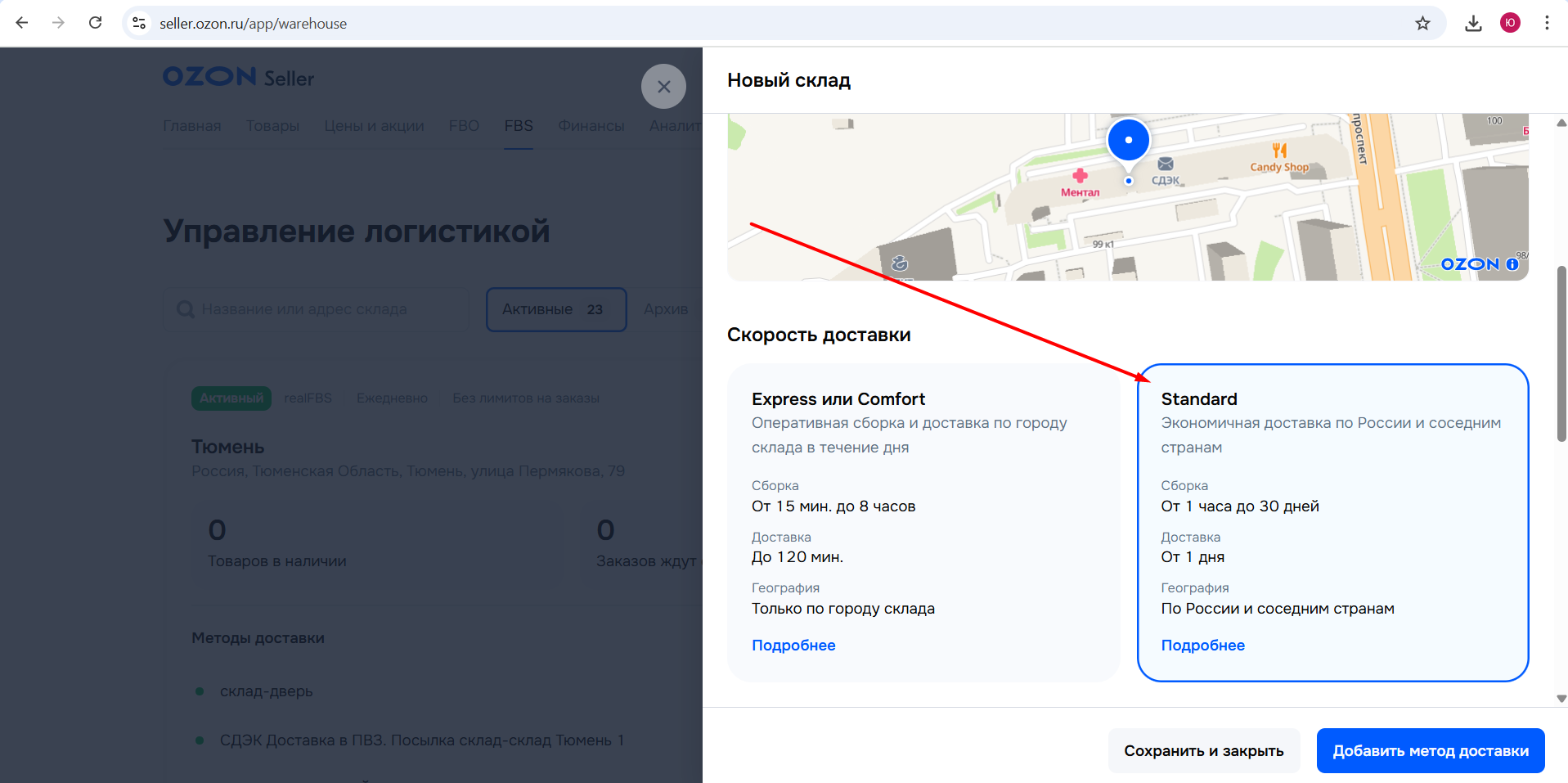Open Подробнее link under Express или Comfort

[793, 646]
